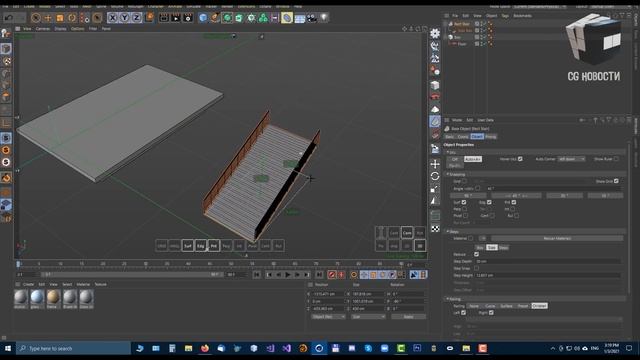640x360 pixels.
Task: Toggle the X axis lock
Action: pyautogui.click(x=113, y=18)
